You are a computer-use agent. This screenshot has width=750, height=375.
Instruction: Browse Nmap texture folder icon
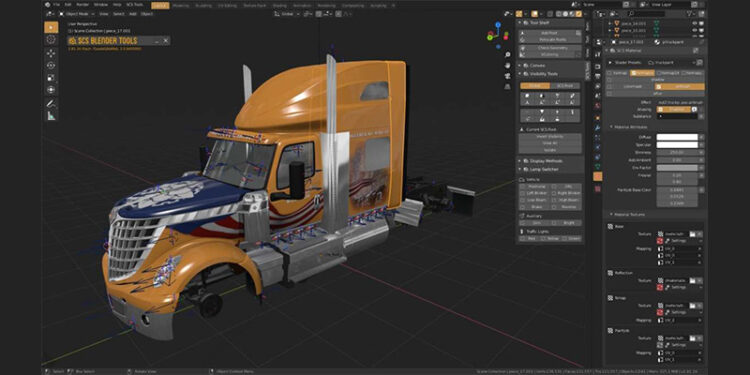[693, 305]
